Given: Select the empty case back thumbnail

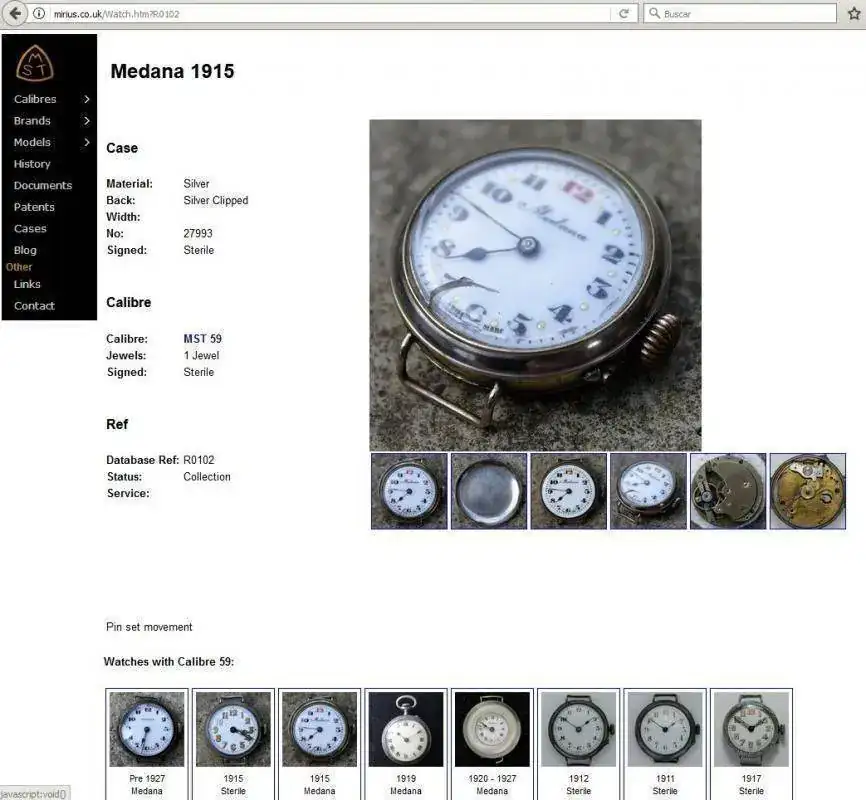Looking at the screenshot, I should pyautogui.click(x=489, y=491).
